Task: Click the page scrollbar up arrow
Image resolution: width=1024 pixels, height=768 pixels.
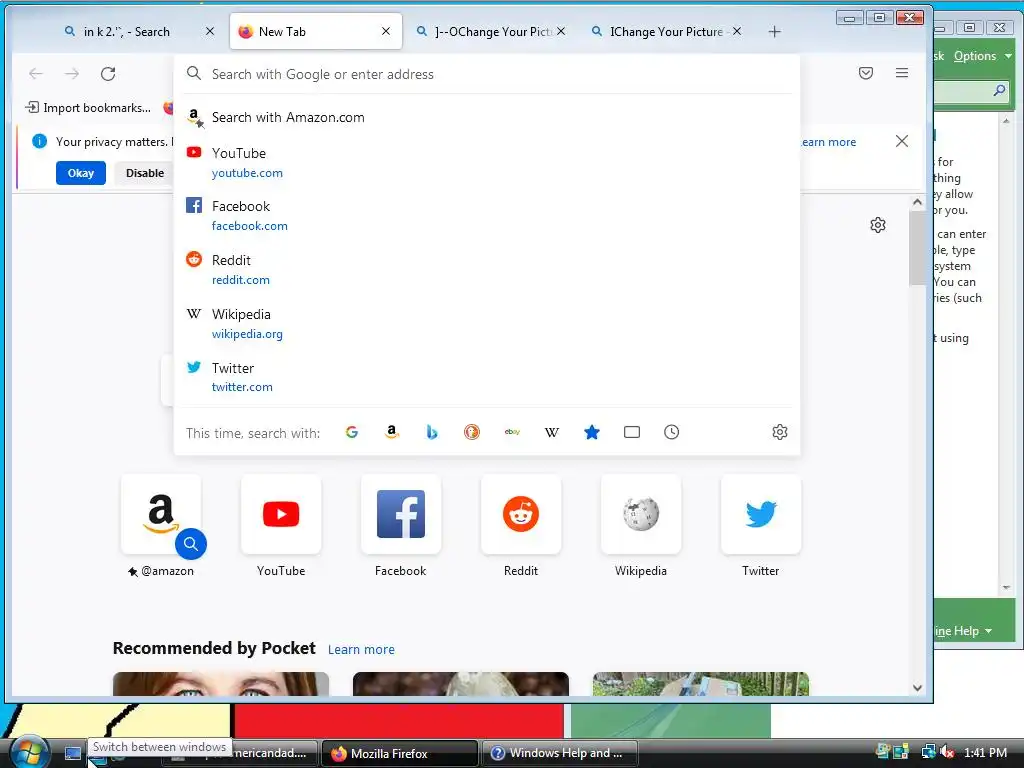Action: coord(917,202)
